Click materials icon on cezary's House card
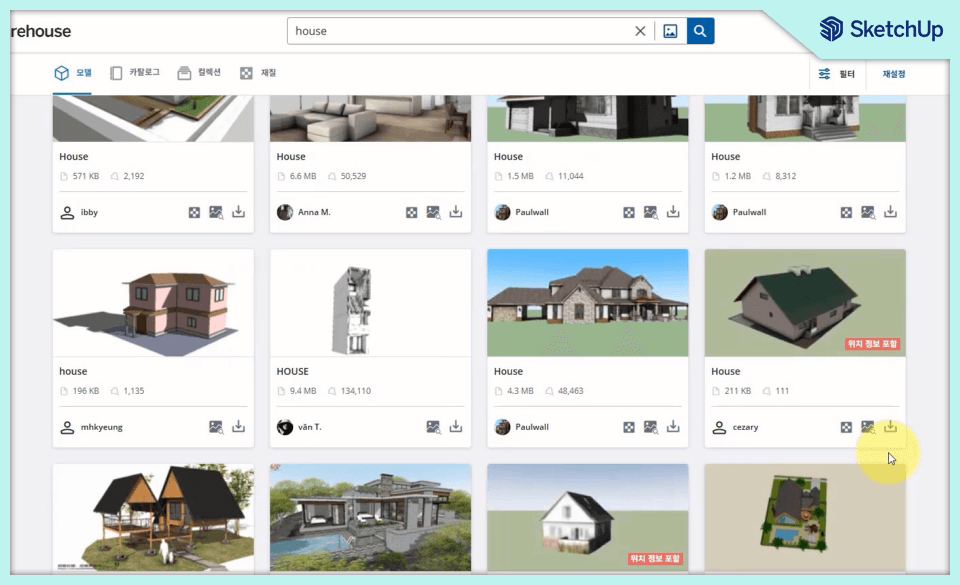 [846, 427]
